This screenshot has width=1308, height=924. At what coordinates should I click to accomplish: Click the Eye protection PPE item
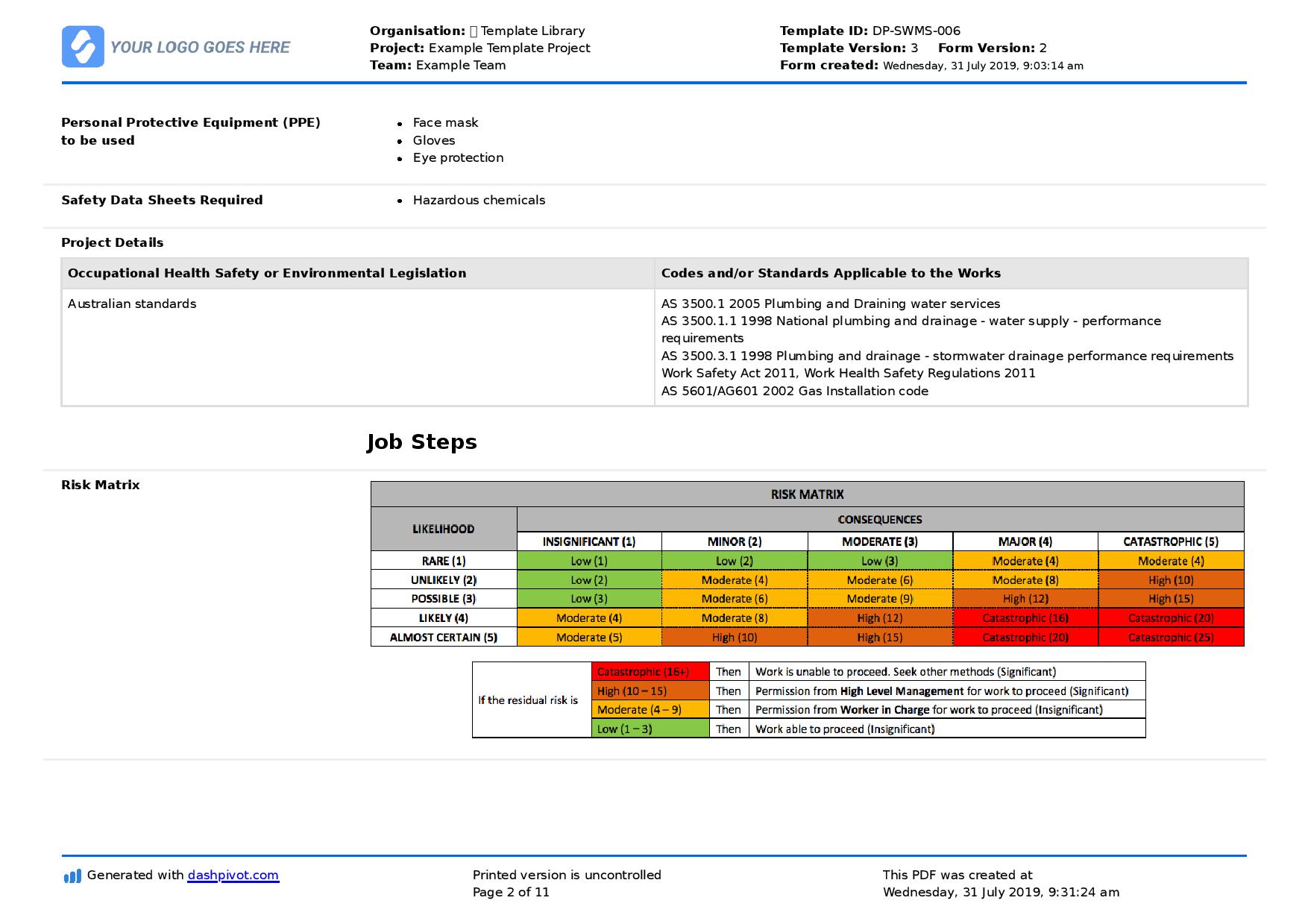coord(458,158)
